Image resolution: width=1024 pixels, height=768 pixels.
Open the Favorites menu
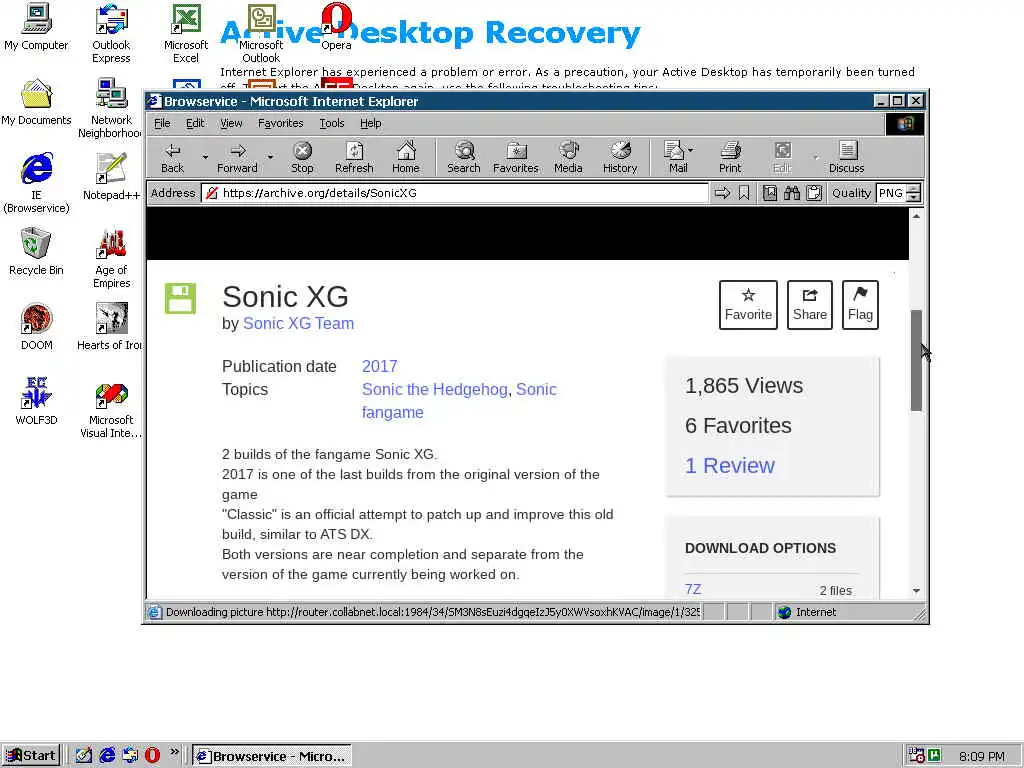(x=280, y=123)
